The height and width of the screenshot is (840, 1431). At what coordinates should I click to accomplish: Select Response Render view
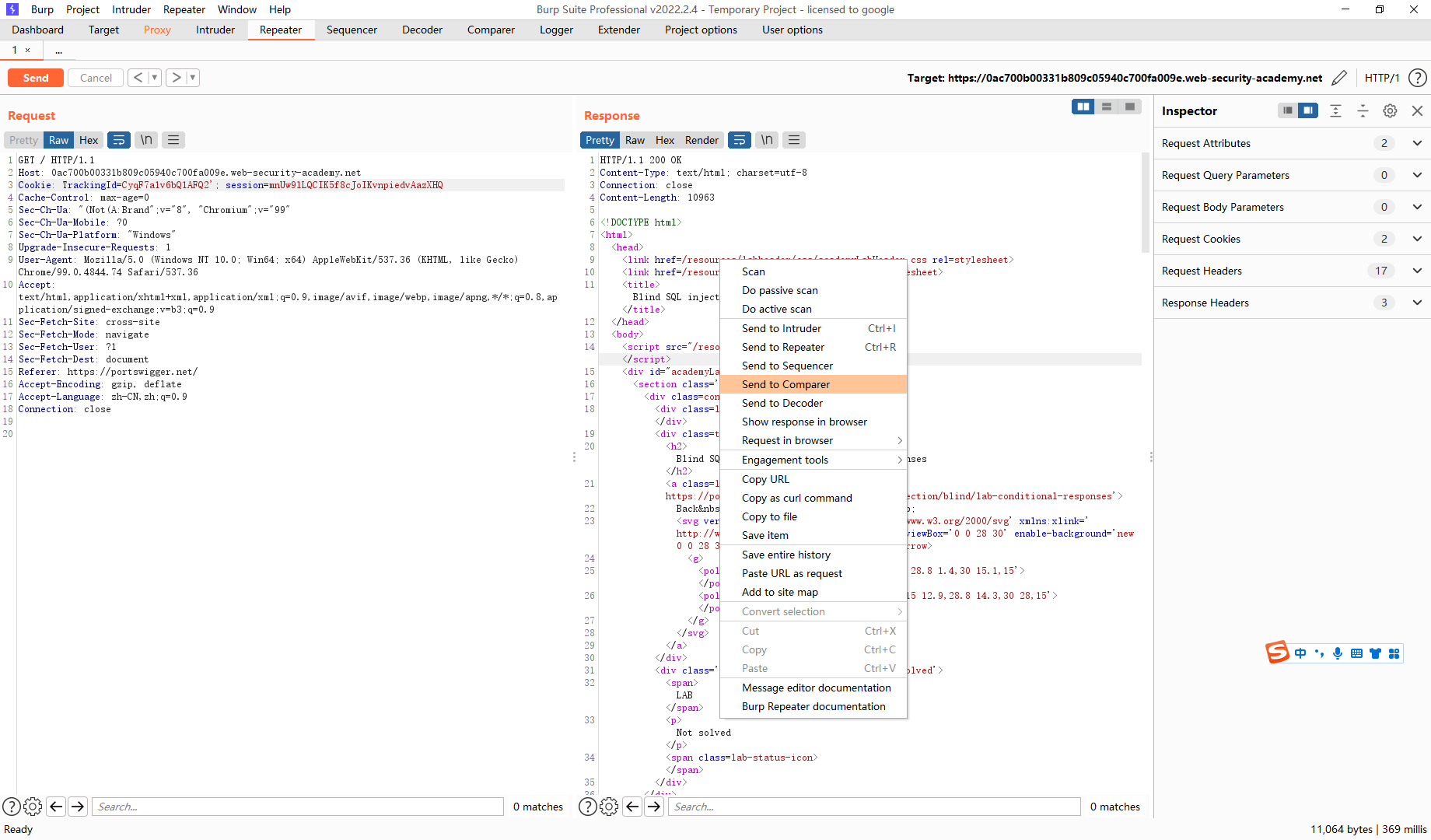(x=702, y=140)
